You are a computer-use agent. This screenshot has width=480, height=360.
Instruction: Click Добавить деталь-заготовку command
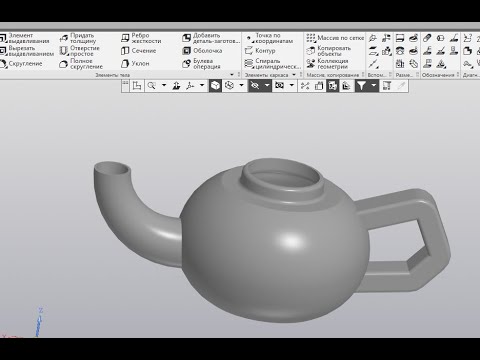tap(211, 38)
